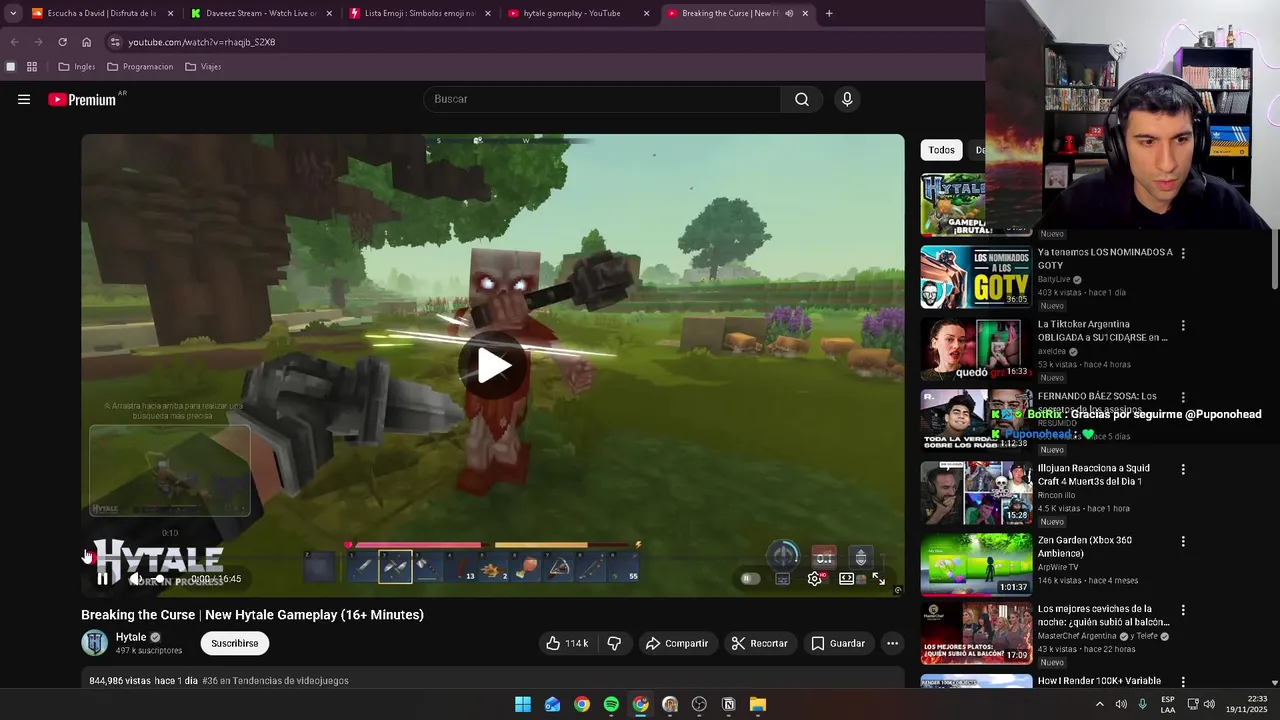Open more actions three-dot menu below video
The image size is (1280, 720).
coord(893,643)
